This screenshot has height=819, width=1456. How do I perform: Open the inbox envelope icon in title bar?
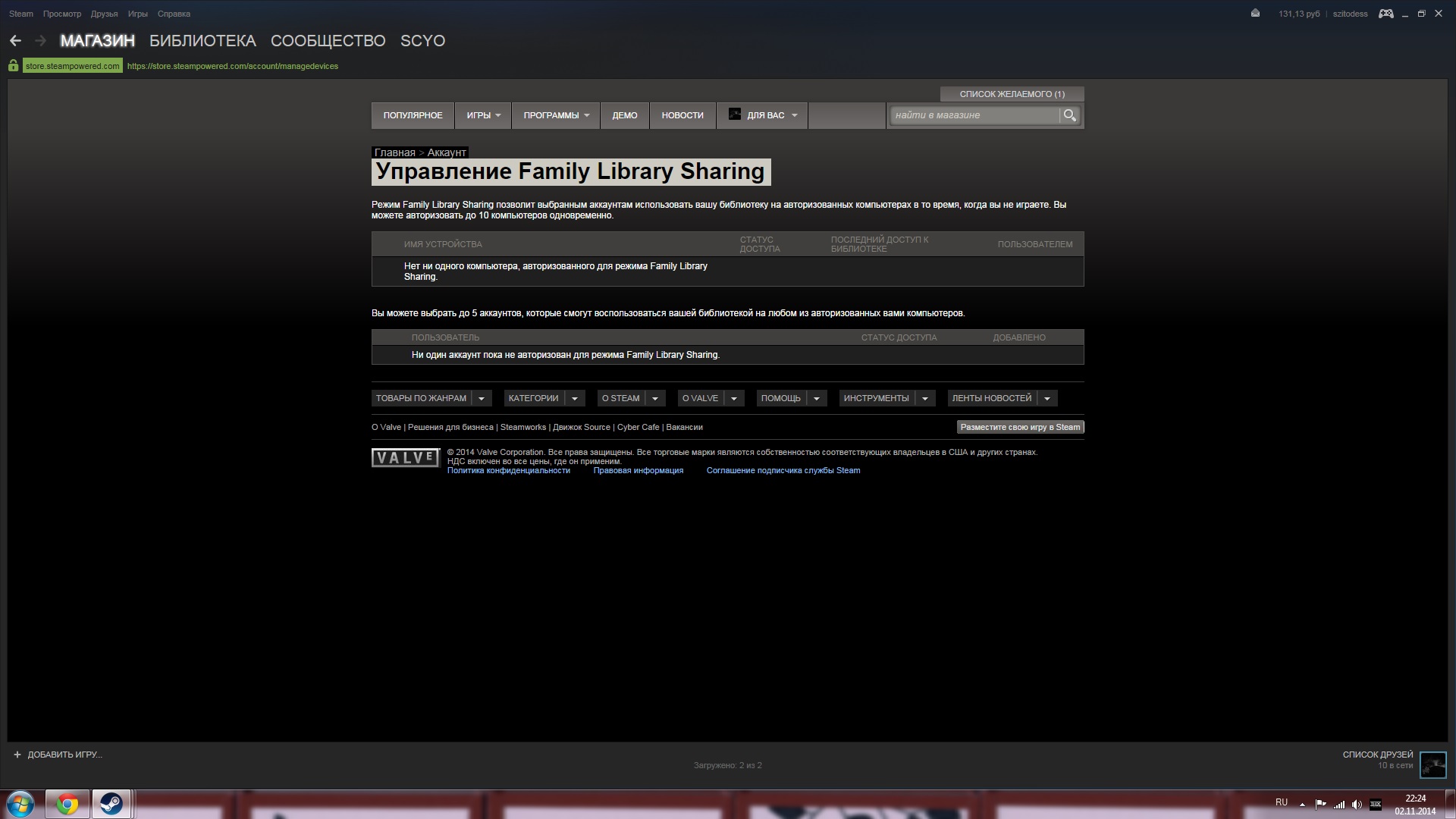[x=1255, y=14]
